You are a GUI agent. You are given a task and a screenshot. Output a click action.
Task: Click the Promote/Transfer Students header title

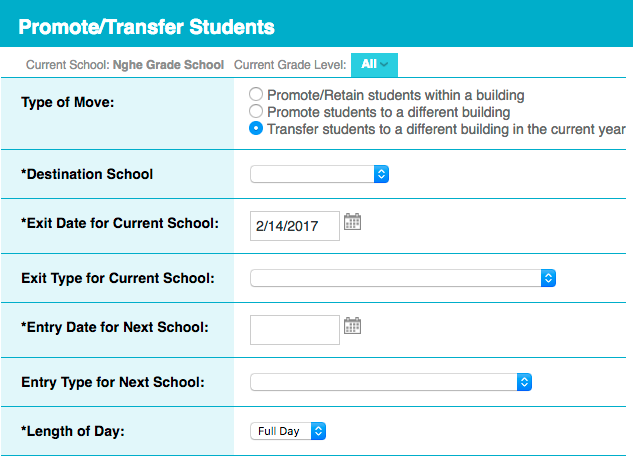pos(146,25)
